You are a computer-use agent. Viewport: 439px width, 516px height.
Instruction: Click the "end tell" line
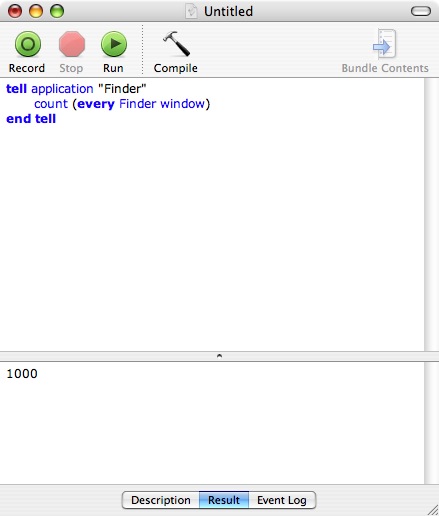coord(31,119)
